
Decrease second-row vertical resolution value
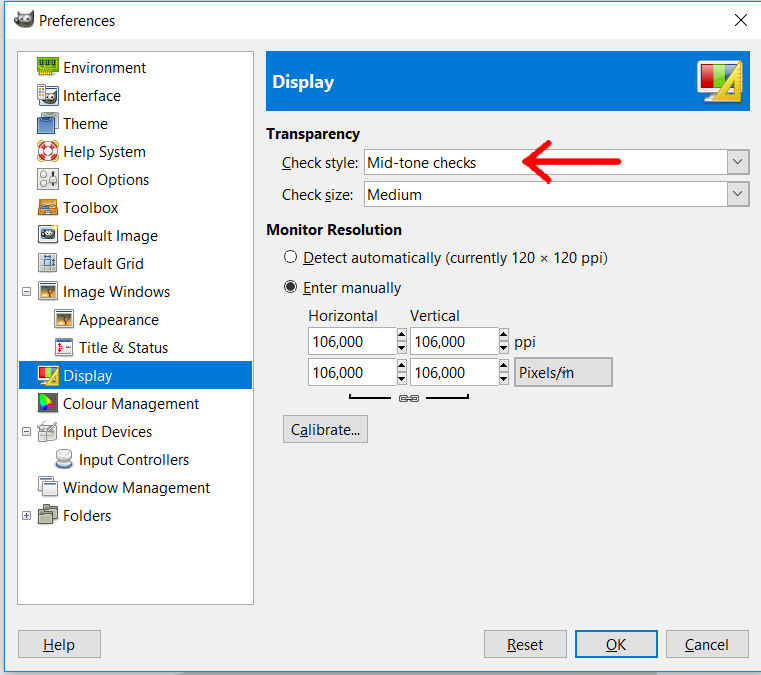[x=503, y=379]
